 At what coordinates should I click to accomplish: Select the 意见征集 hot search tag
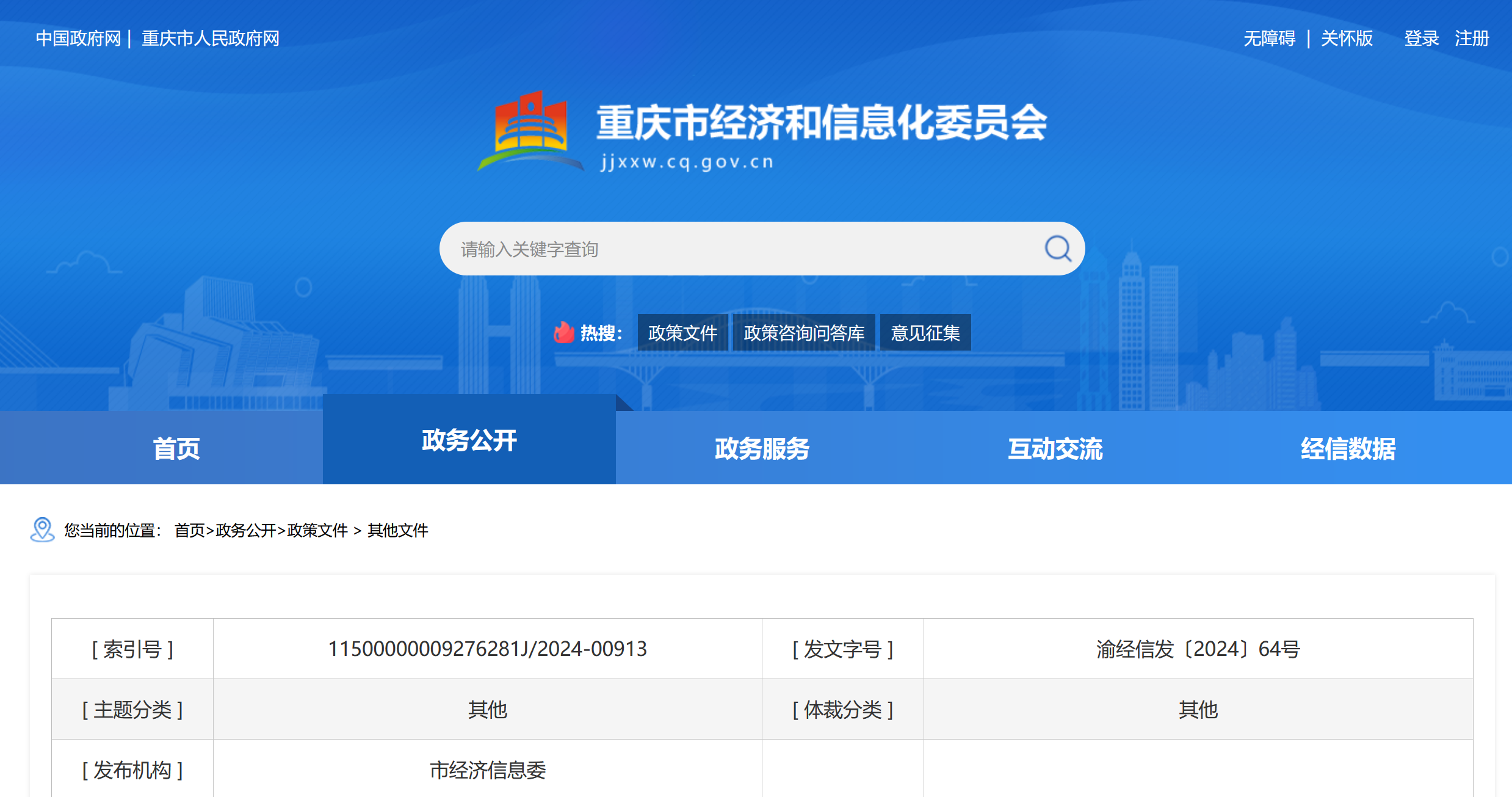(925, 332)
